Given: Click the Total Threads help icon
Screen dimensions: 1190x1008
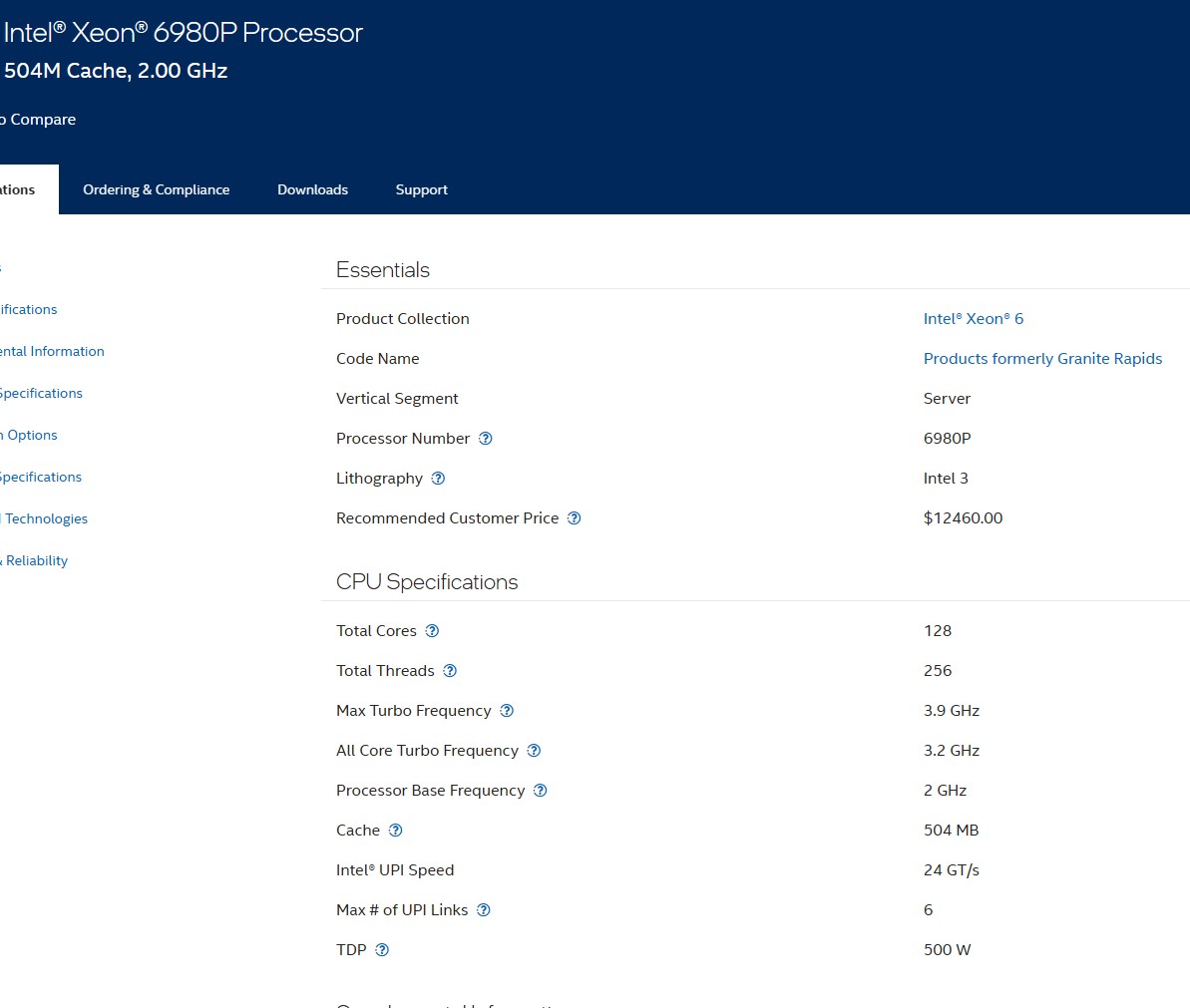Looking at the screenshot, I should [x=450, y=670].
